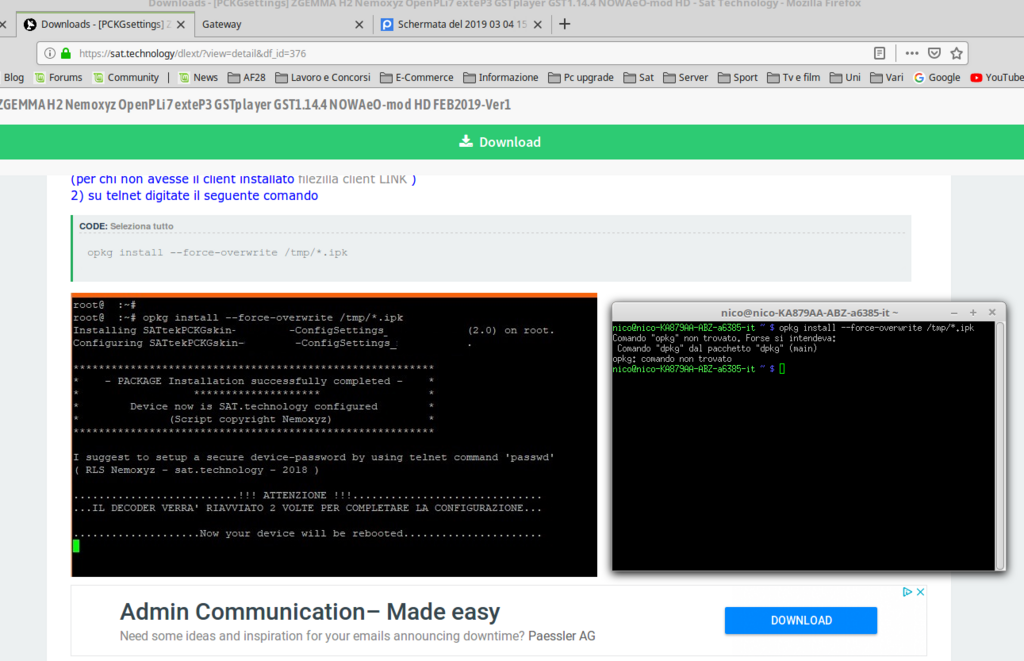Switch to the Gateway tab
Screen dimensions: 1024x661
(x=281, y=24)
